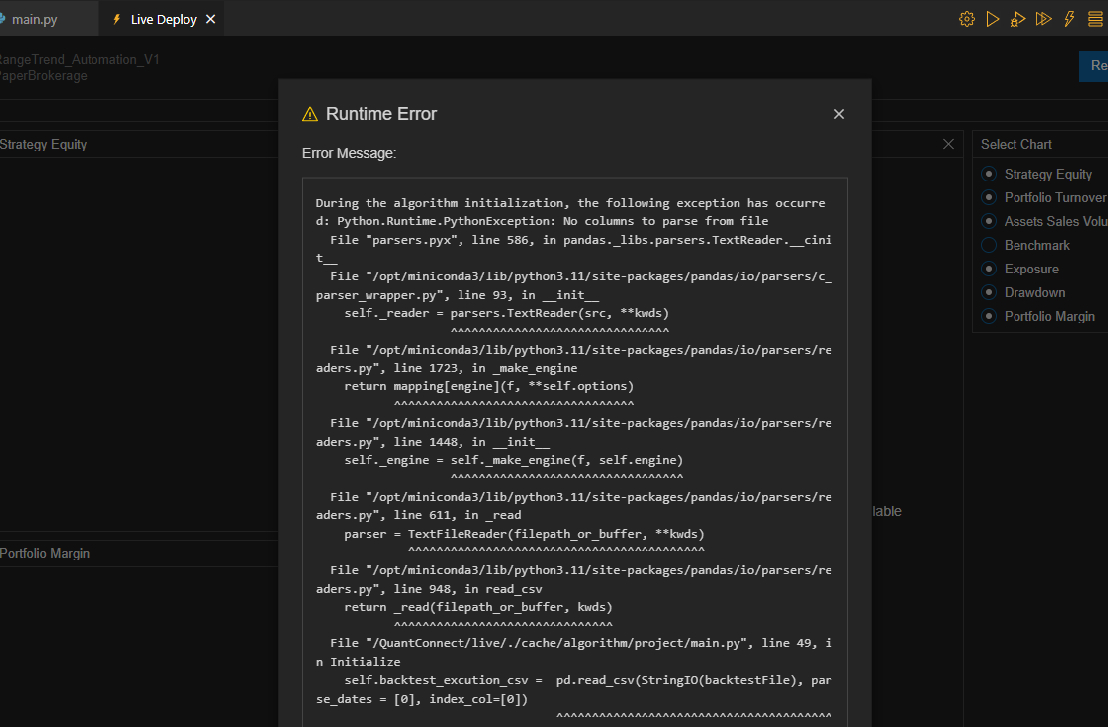1108x727 pixels.
Task: Close the Runtime Error dialog
Action: 839,114
